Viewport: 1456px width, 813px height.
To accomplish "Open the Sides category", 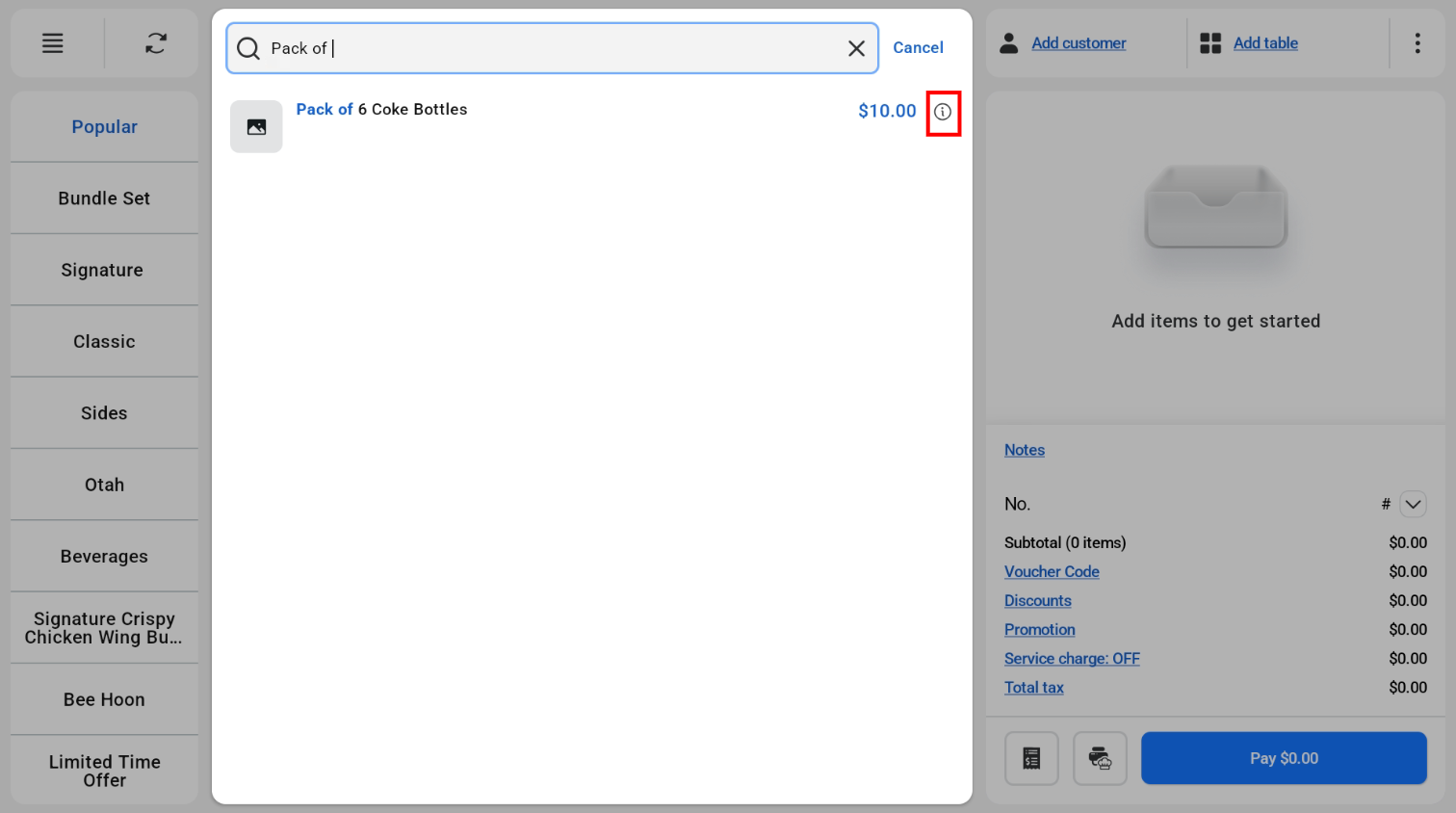I will click(x=104, y=413).
